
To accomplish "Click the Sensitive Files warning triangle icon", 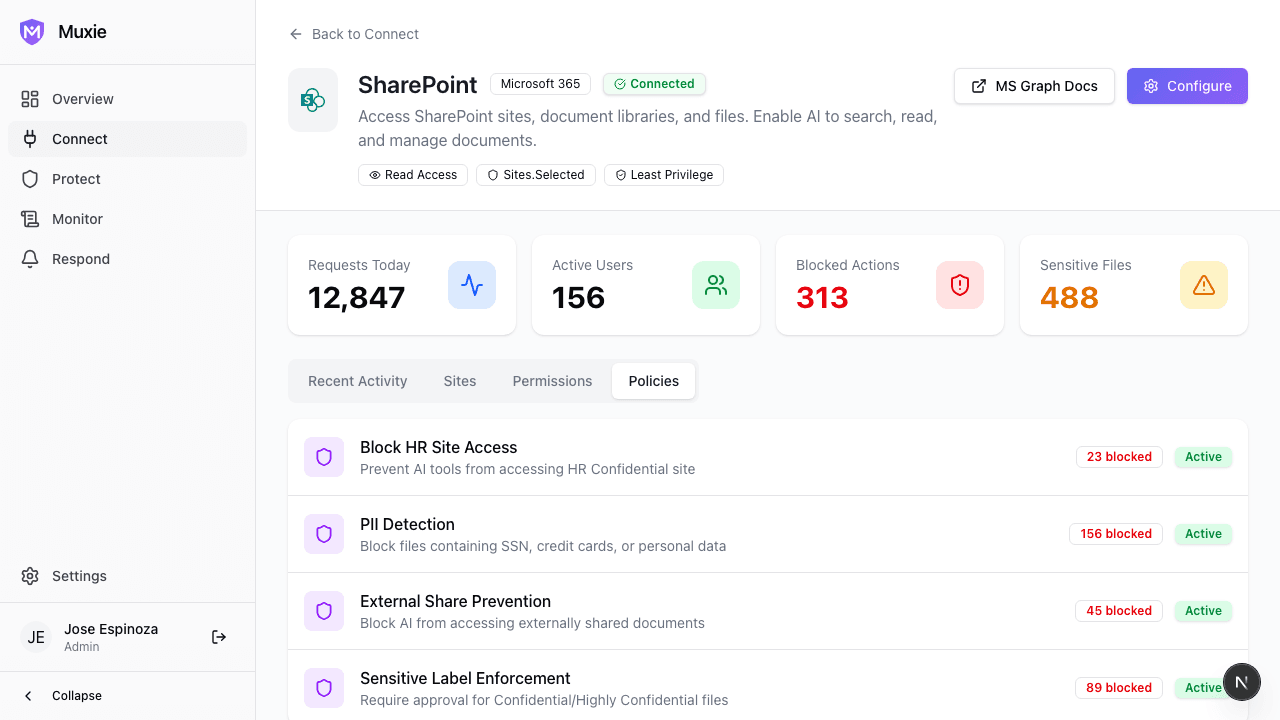I will point(1204,285).
